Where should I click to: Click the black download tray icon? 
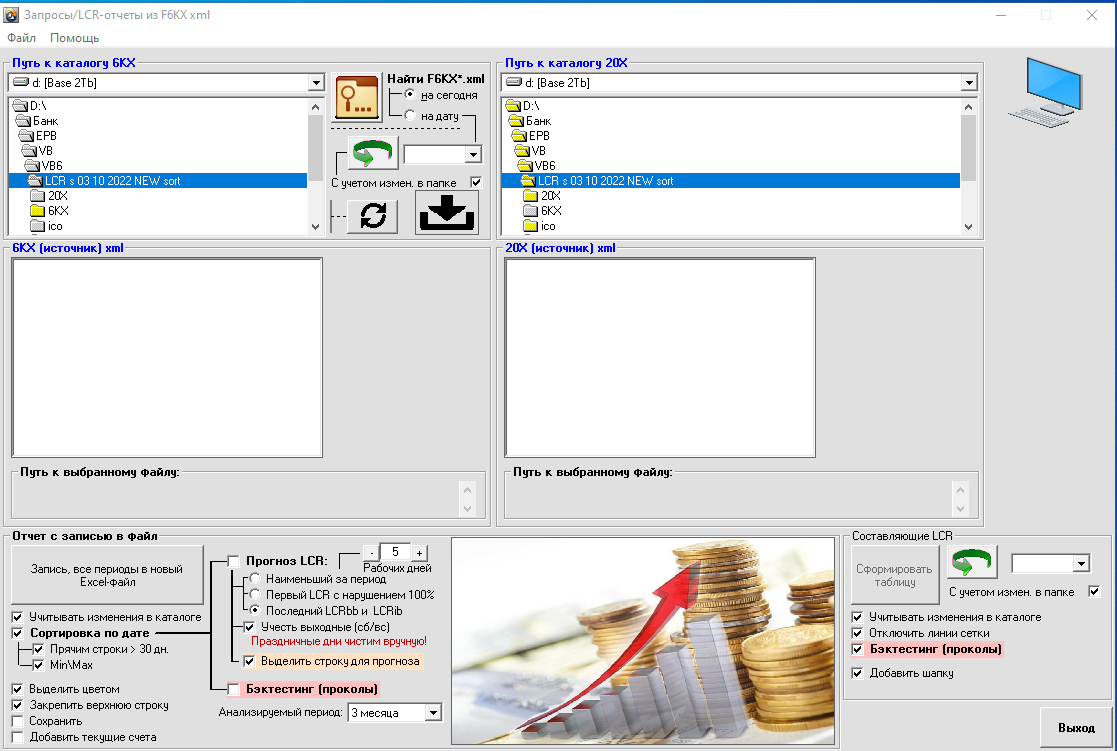tap(447, 212)
